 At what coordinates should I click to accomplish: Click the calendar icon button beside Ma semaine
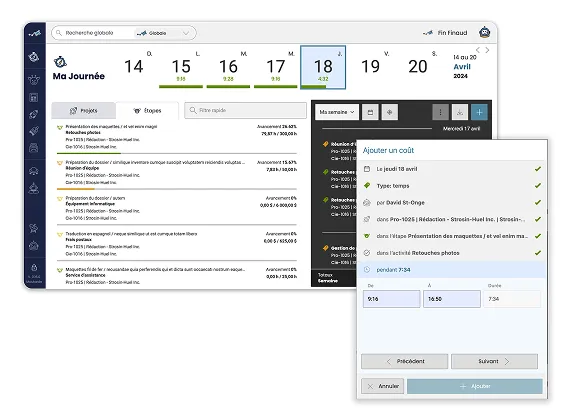click(x=370, y=112)
